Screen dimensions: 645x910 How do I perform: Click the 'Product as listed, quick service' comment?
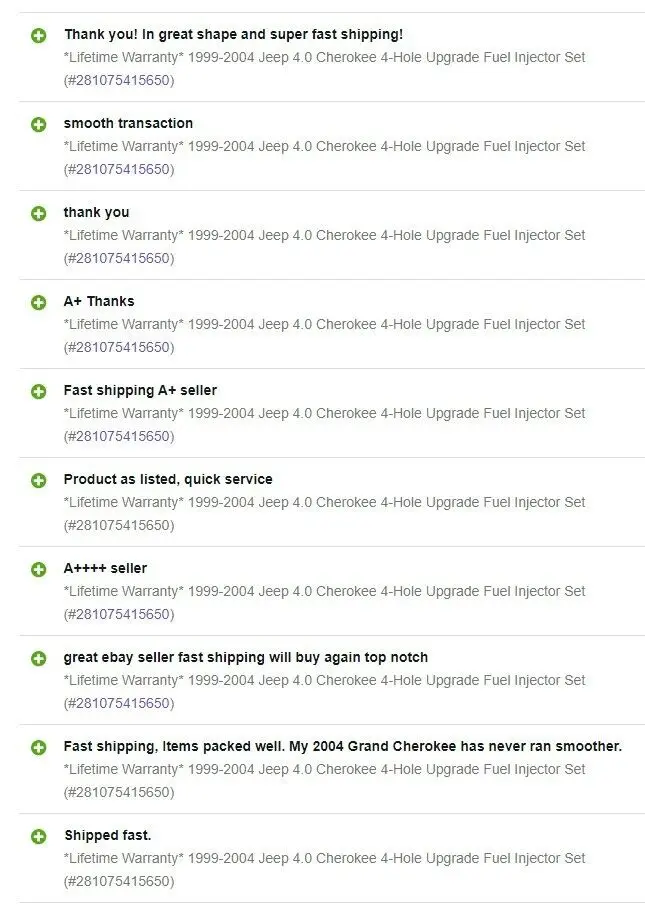click(168, 479)
